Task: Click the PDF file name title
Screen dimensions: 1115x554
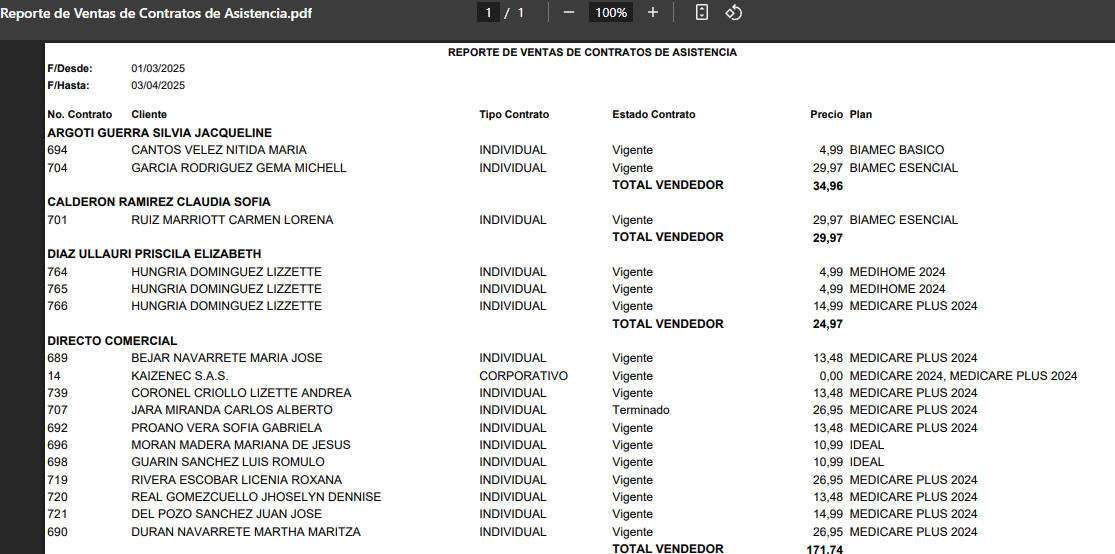Action: 156,13
